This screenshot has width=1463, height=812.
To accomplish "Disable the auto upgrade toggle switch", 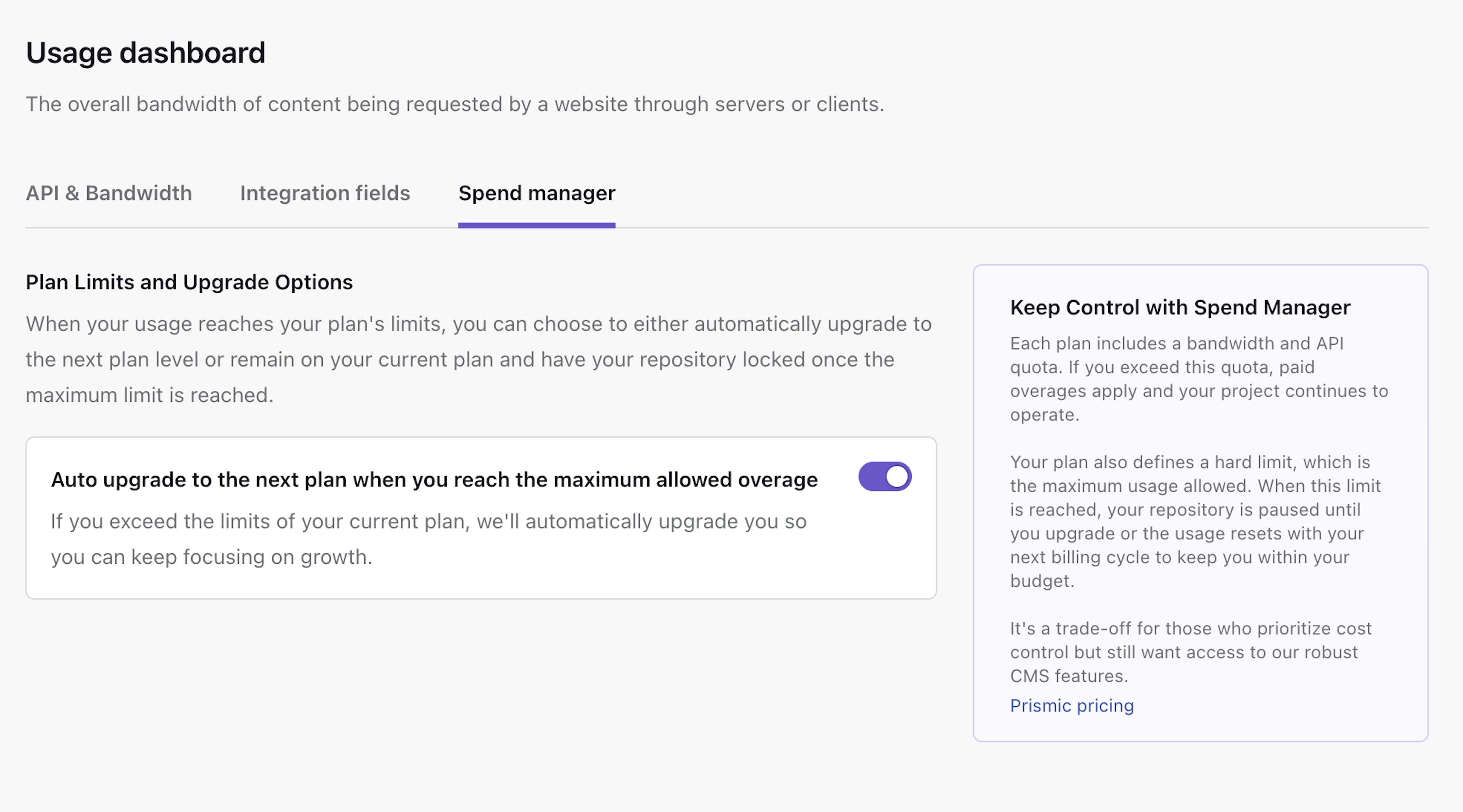I will 884,476.
